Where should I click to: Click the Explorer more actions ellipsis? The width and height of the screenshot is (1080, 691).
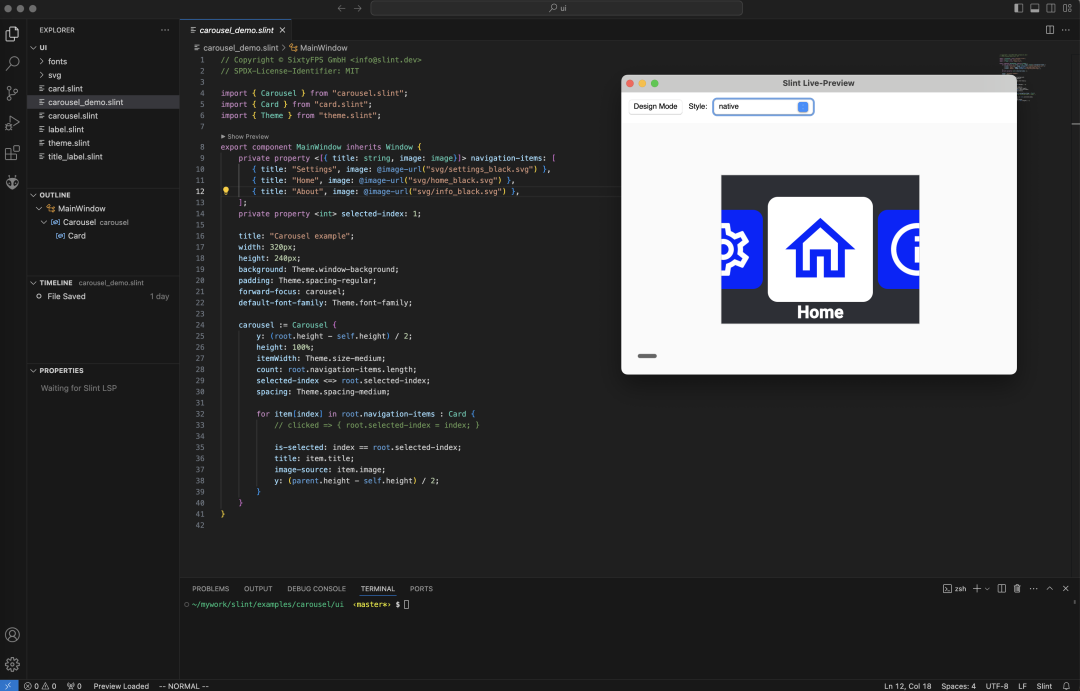(x=165, y=30)
